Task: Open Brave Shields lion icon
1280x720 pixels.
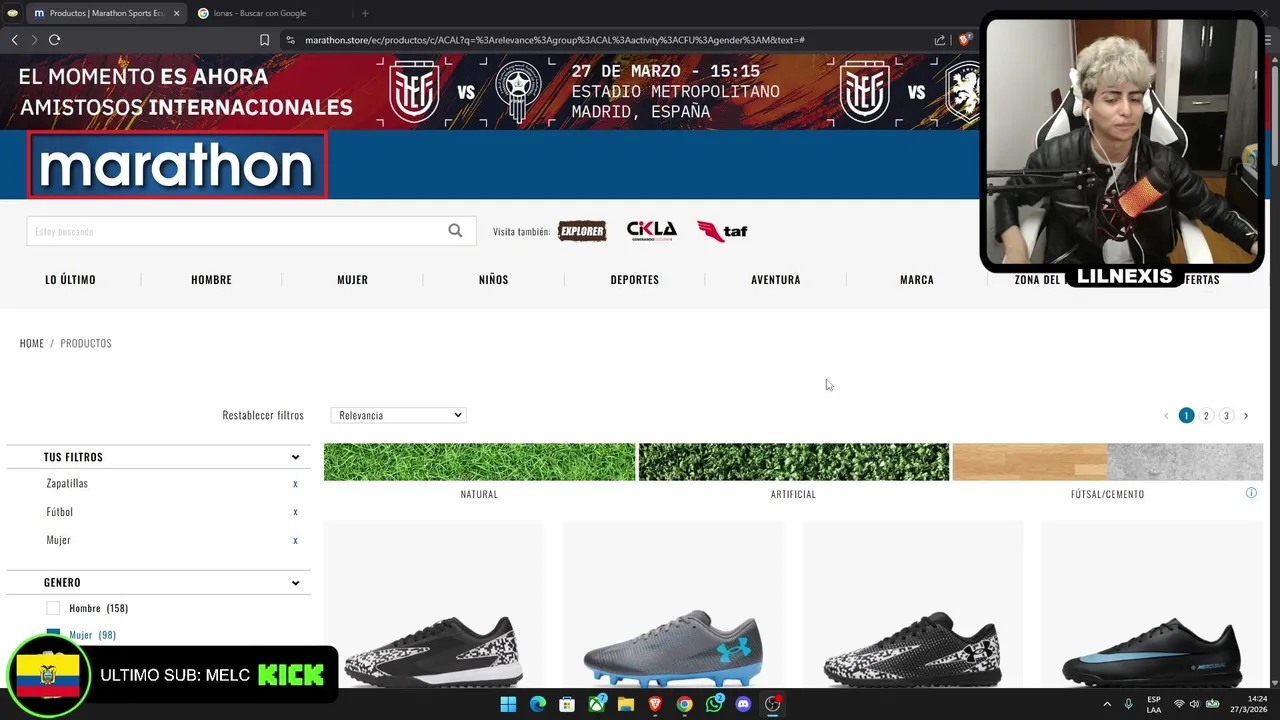Action: tap(965, 40)
